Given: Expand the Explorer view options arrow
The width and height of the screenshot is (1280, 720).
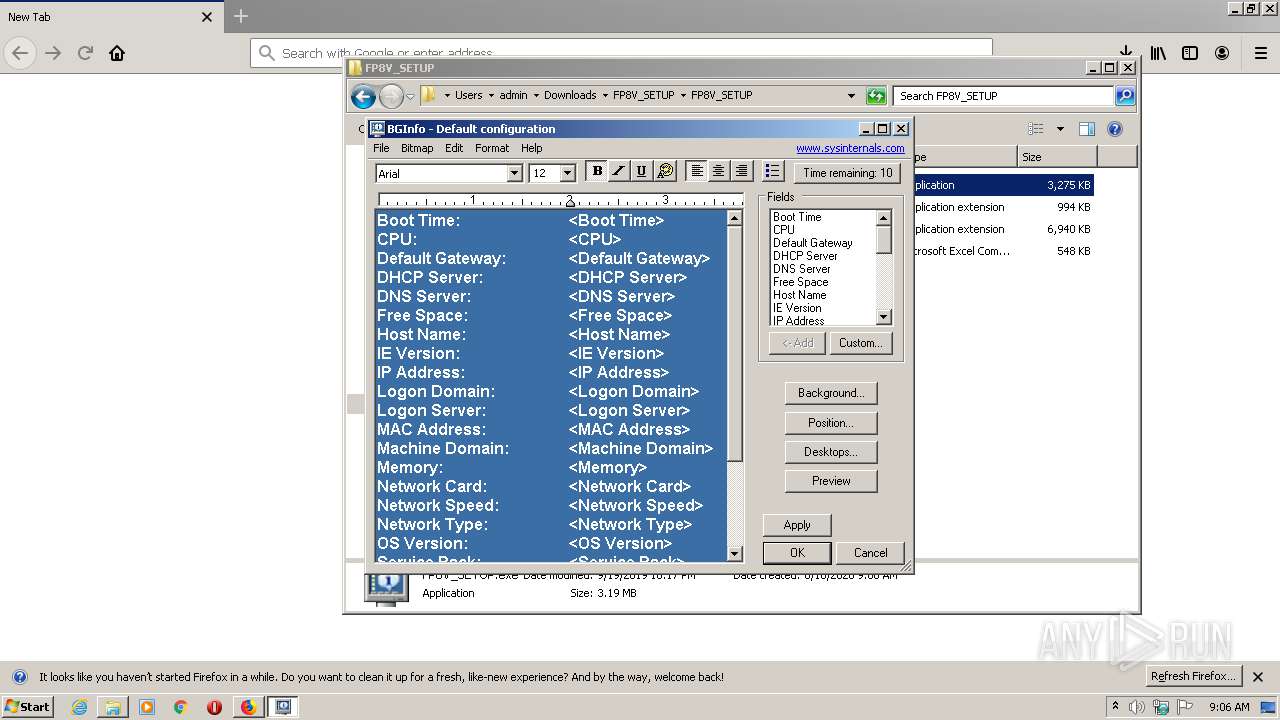Looking at the screenshot, I should click(x=1060, y=129).
